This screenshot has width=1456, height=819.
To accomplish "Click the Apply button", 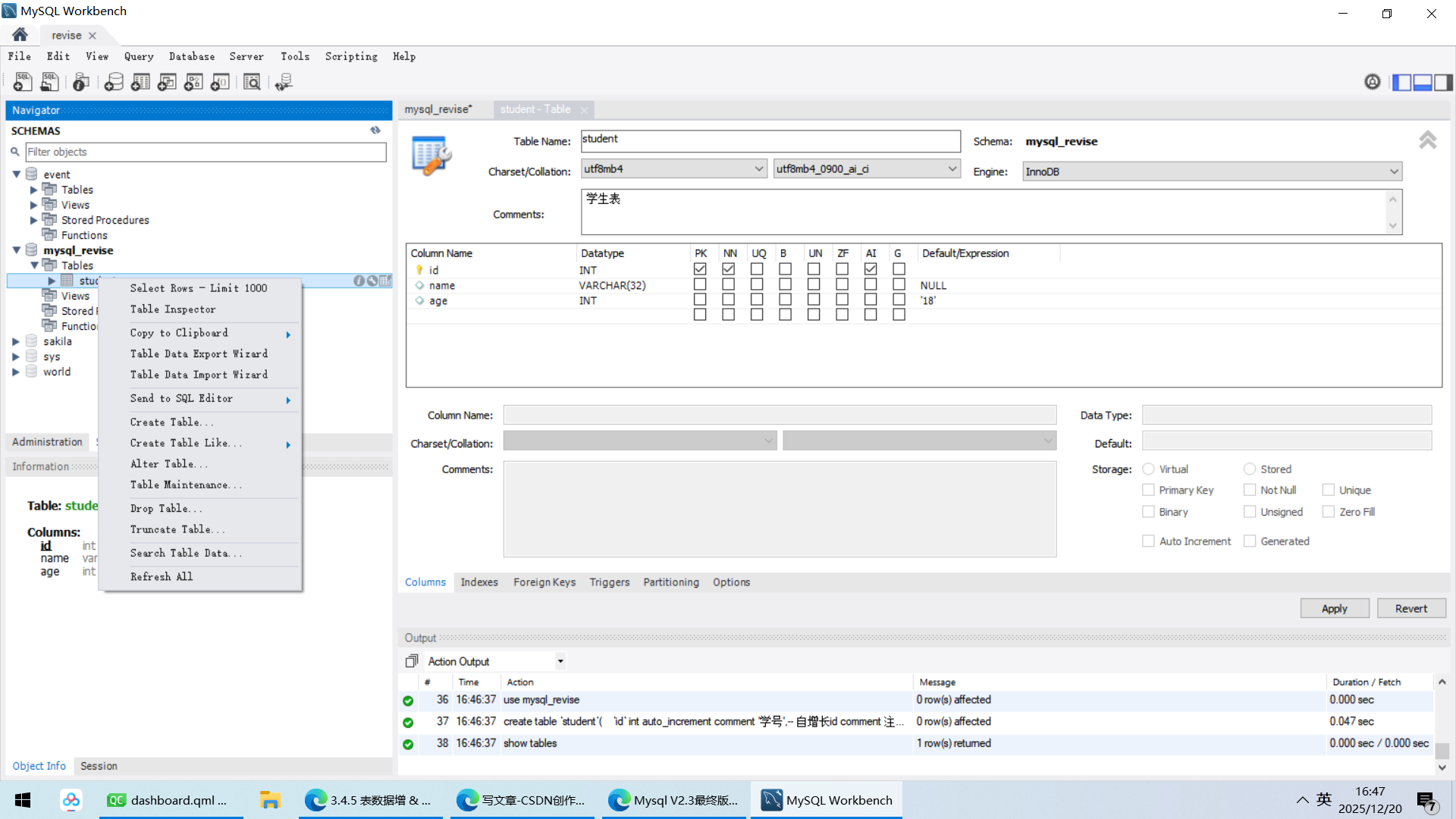I will [x=1334, y=608].
